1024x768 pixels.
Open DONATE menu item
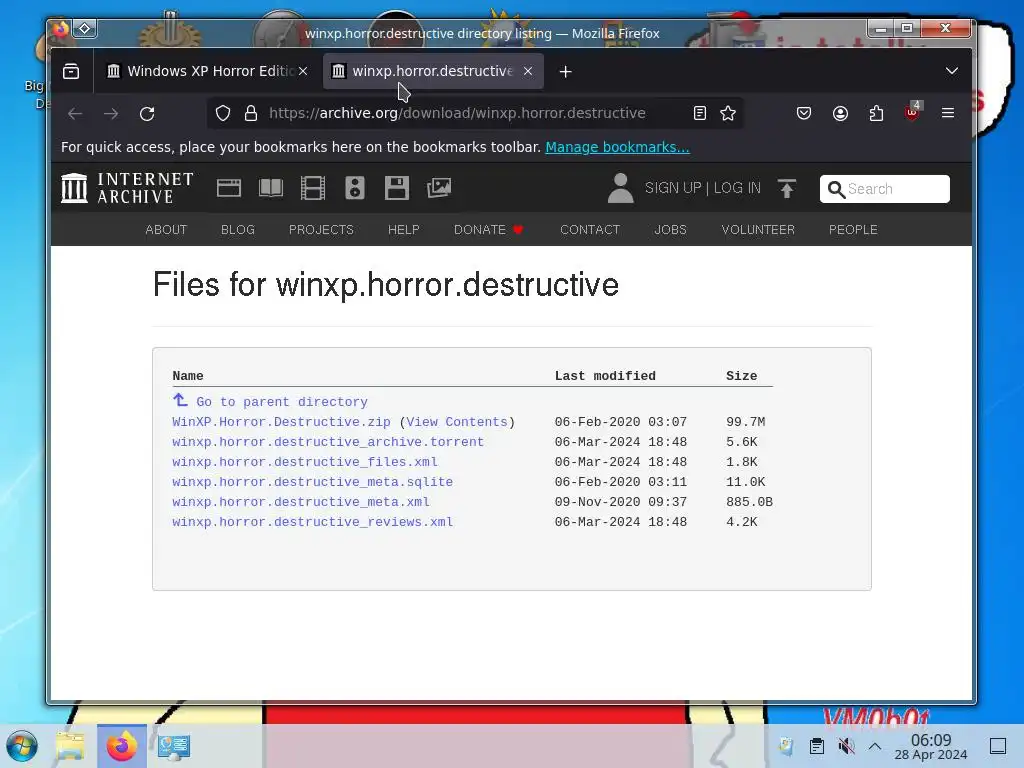click(488, 230)
